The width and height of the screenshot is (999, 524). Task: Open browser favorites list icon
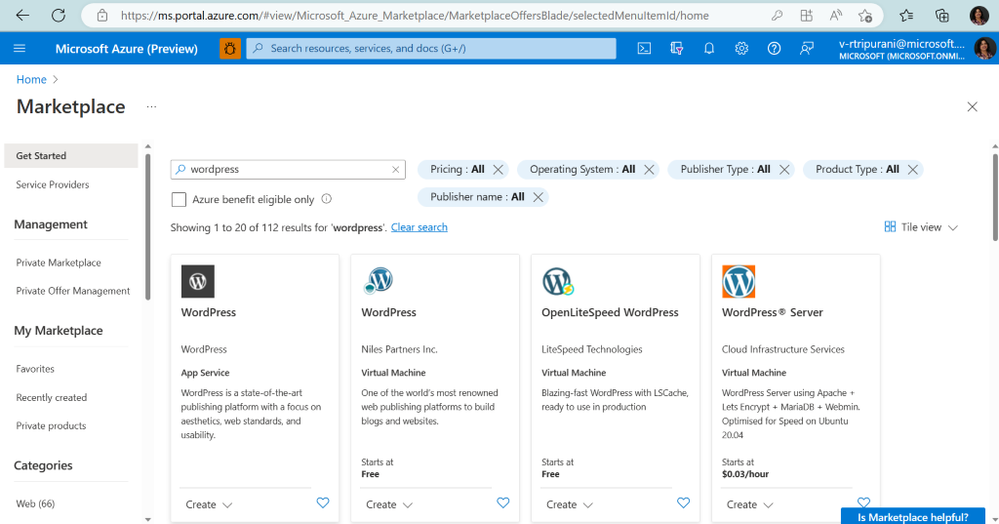tap(906, 15)
